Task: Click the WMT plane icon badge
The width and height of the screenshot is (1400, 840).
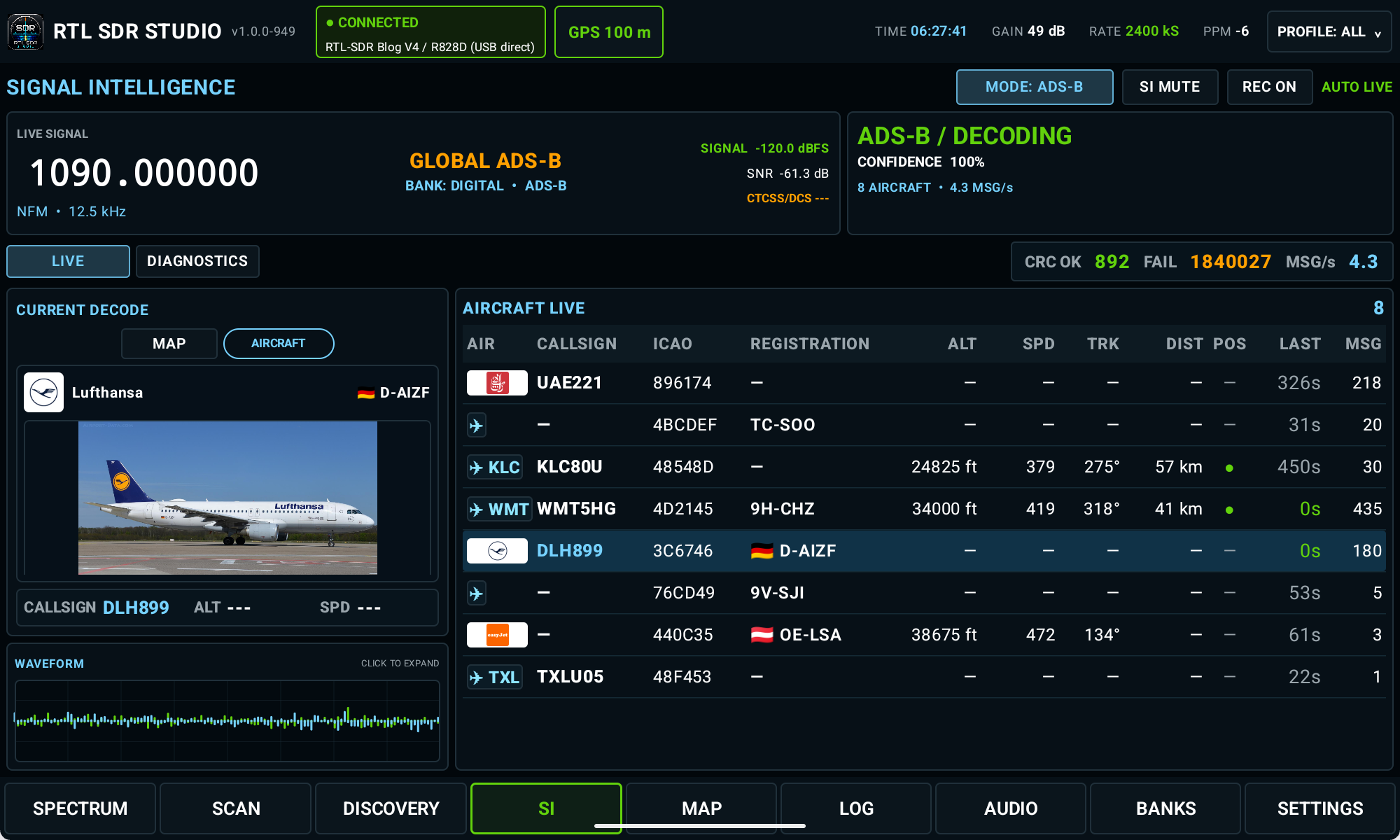Action: click(x=499, y=509)
